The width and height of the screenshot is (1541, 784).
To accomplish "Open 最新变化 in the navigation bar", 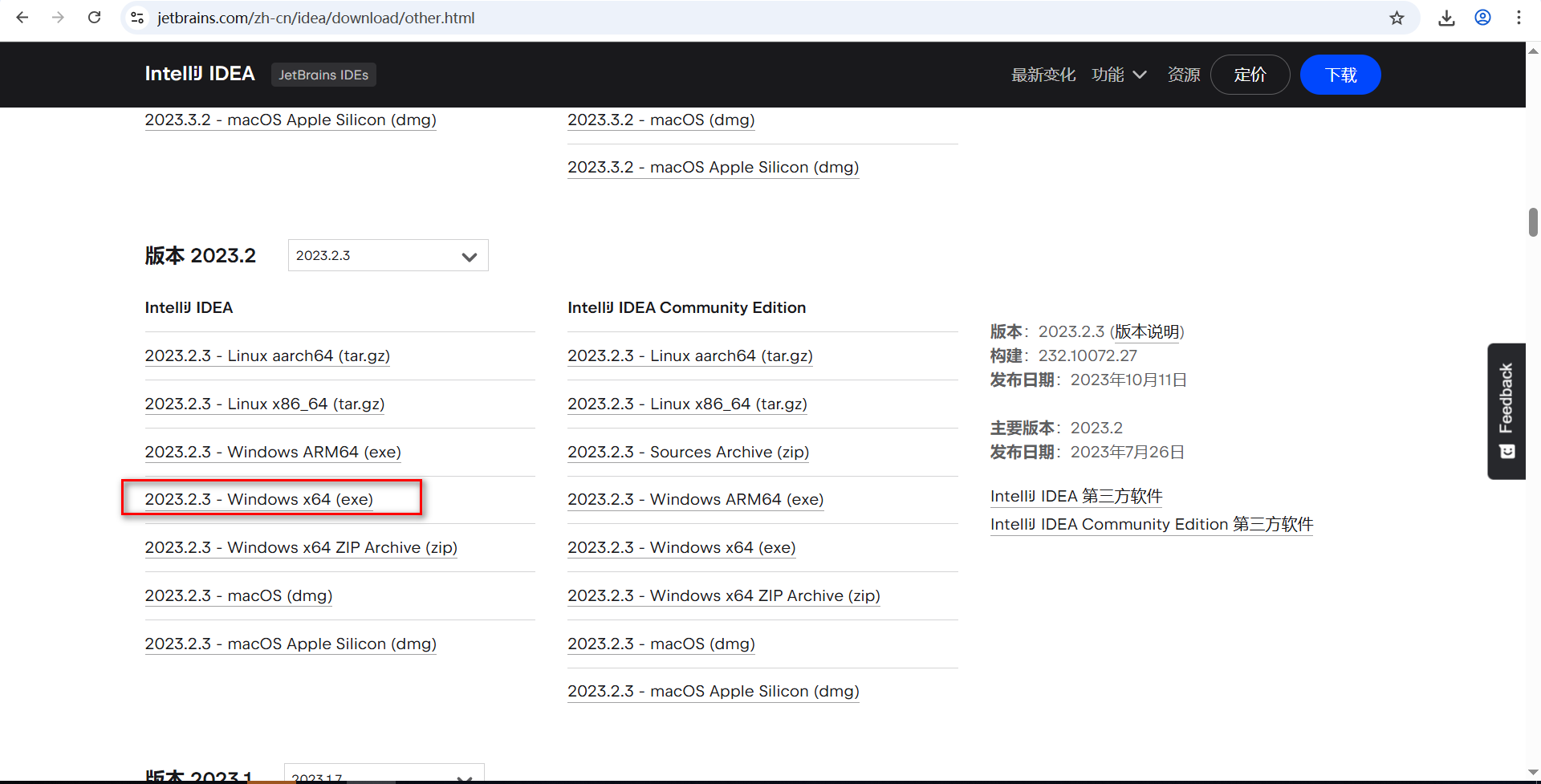I will [1043, 75].
